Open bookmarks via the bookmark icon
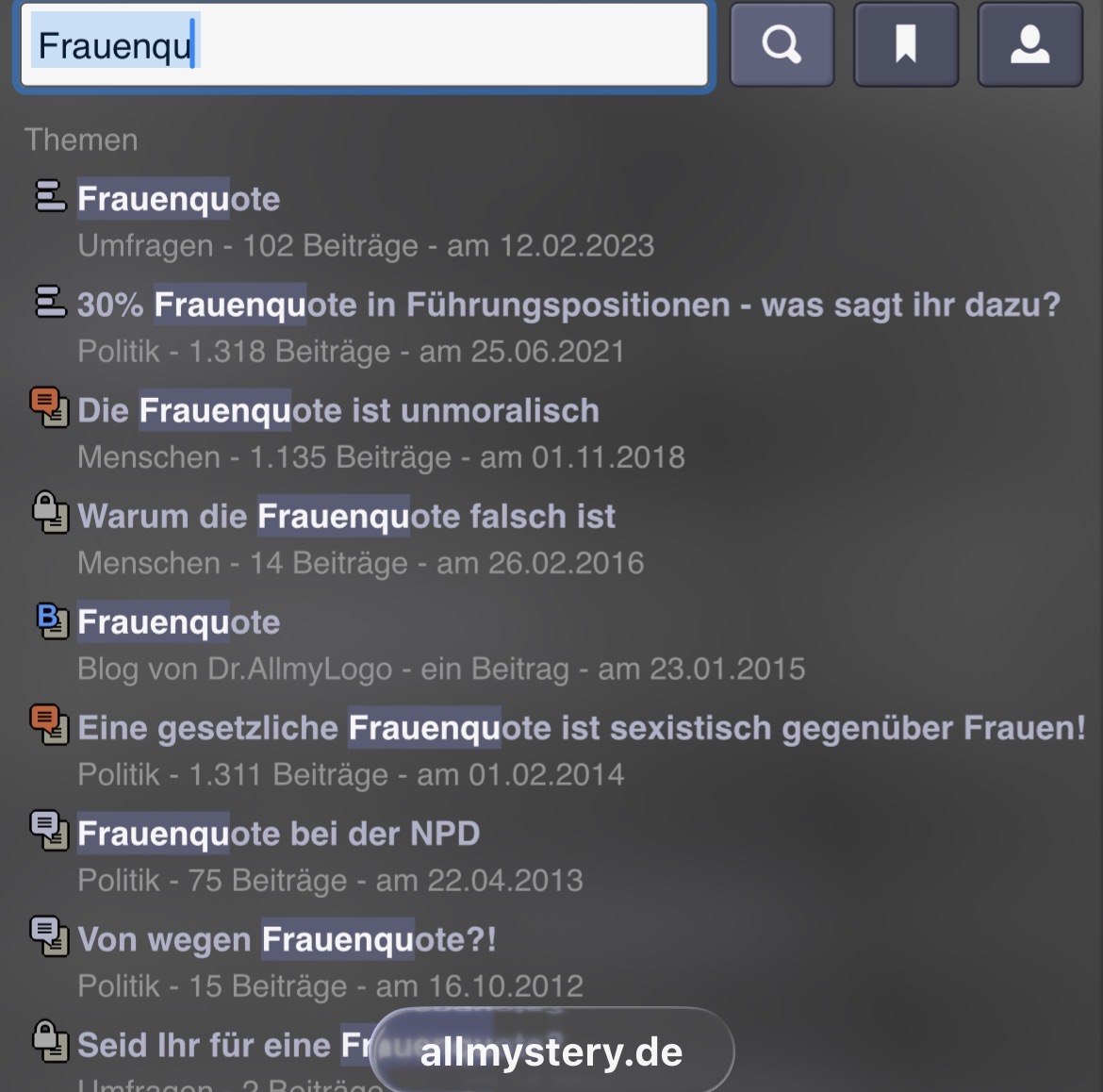 (x=906, y=44)
